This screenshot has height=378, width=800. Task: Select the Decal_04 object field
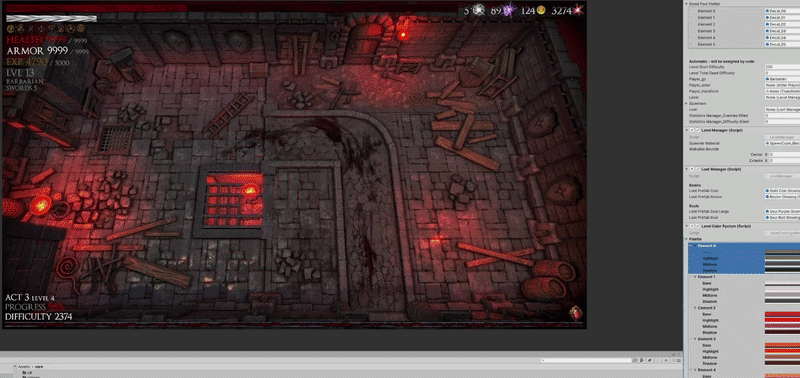[x=782, y=37]
